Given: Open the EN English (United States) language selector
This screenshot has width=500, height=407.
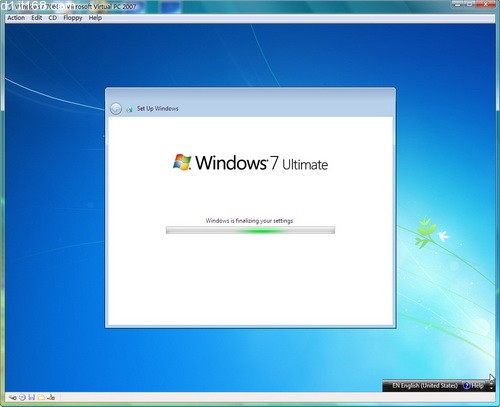Looking at the screenshot, I should tap(425, 386).
